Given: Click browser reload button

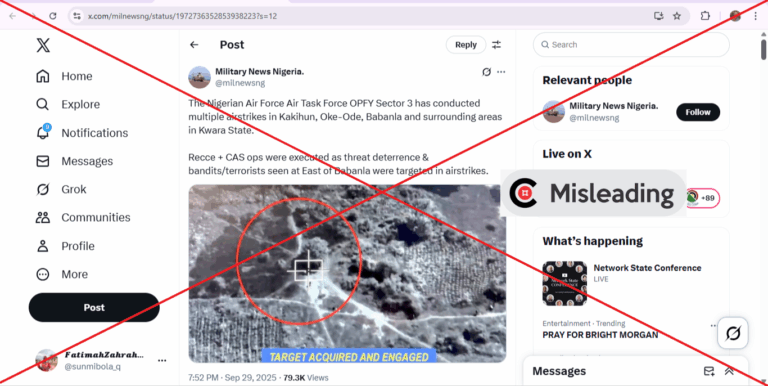Looking at the screenshot, I should tap(53, 16).
